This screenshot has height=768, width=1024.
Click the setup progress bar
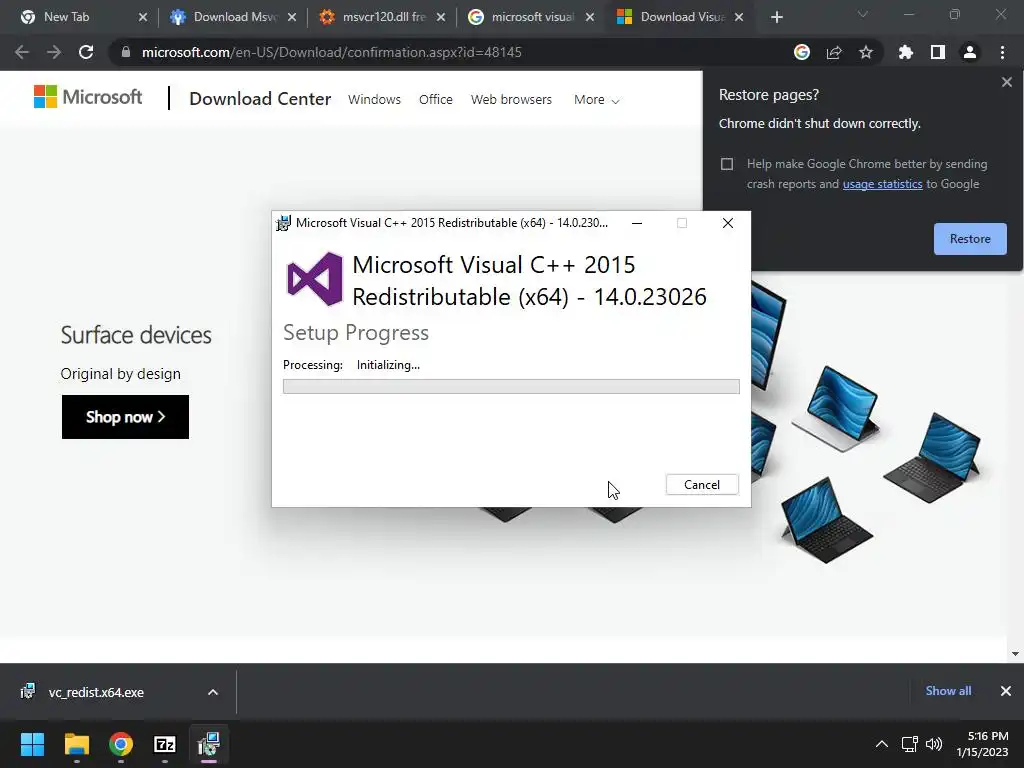[511, 387]
